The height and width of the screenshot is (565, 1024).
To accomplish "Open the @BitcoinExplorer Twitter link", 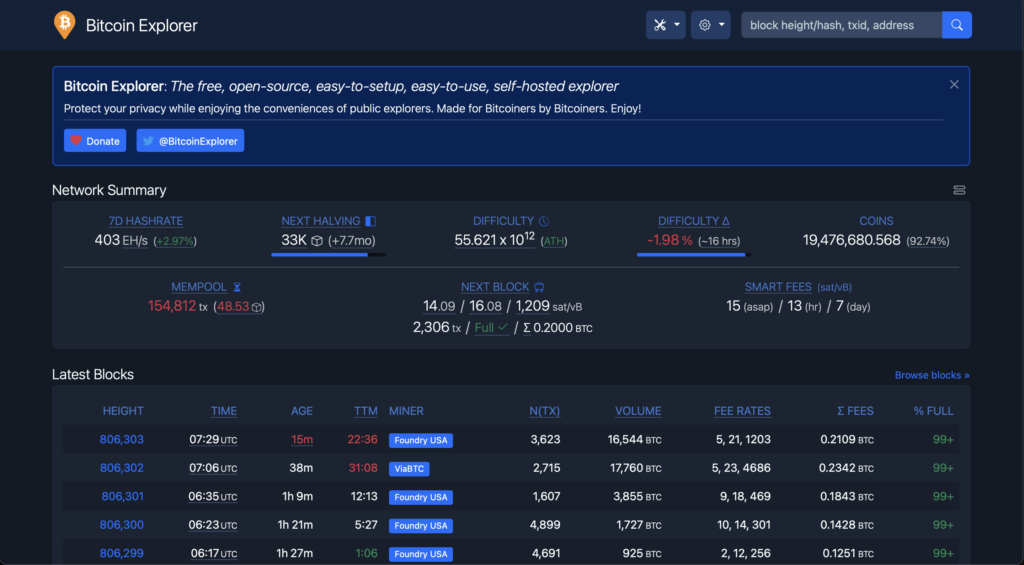I will pyautogui.click(x=190, y=140).
